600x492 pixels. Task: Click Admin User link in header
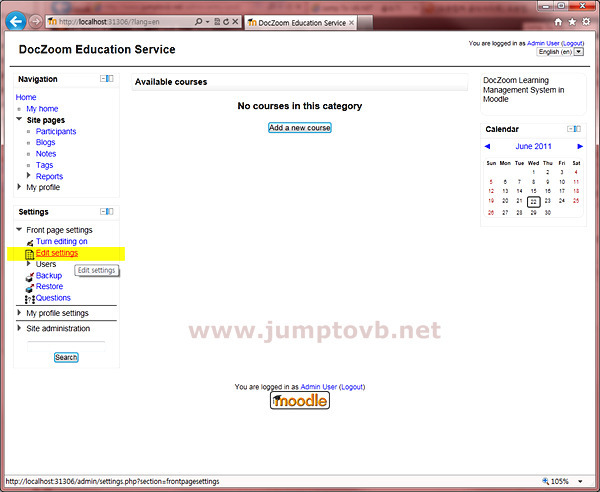click(543, 43)
